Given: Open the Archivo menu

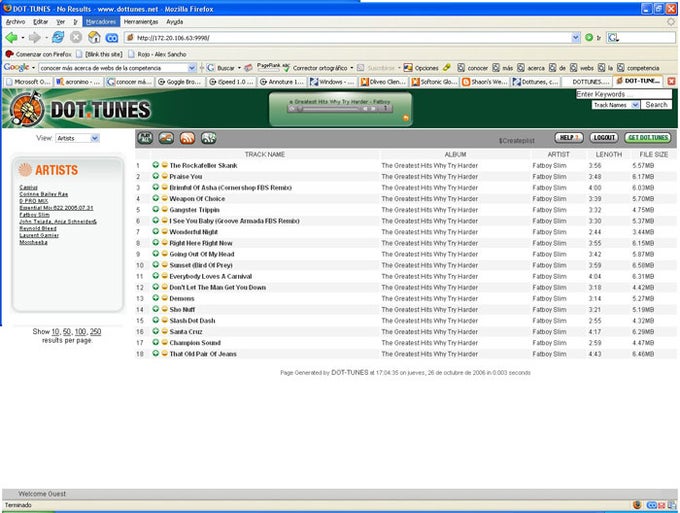Looking at the screenshot, I should pos(15,22).
